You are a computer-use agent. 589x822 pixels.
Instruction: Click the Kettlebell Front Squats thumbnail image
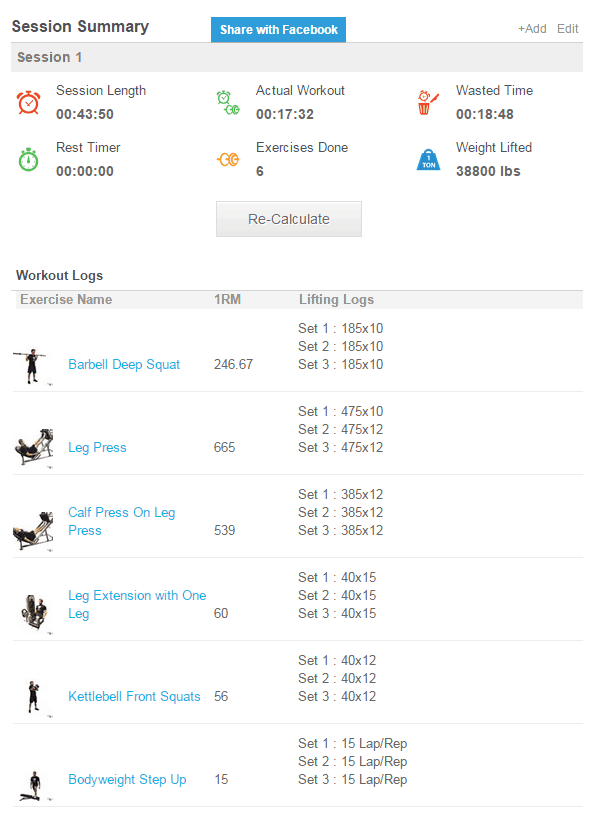click(x=34, y=697)
